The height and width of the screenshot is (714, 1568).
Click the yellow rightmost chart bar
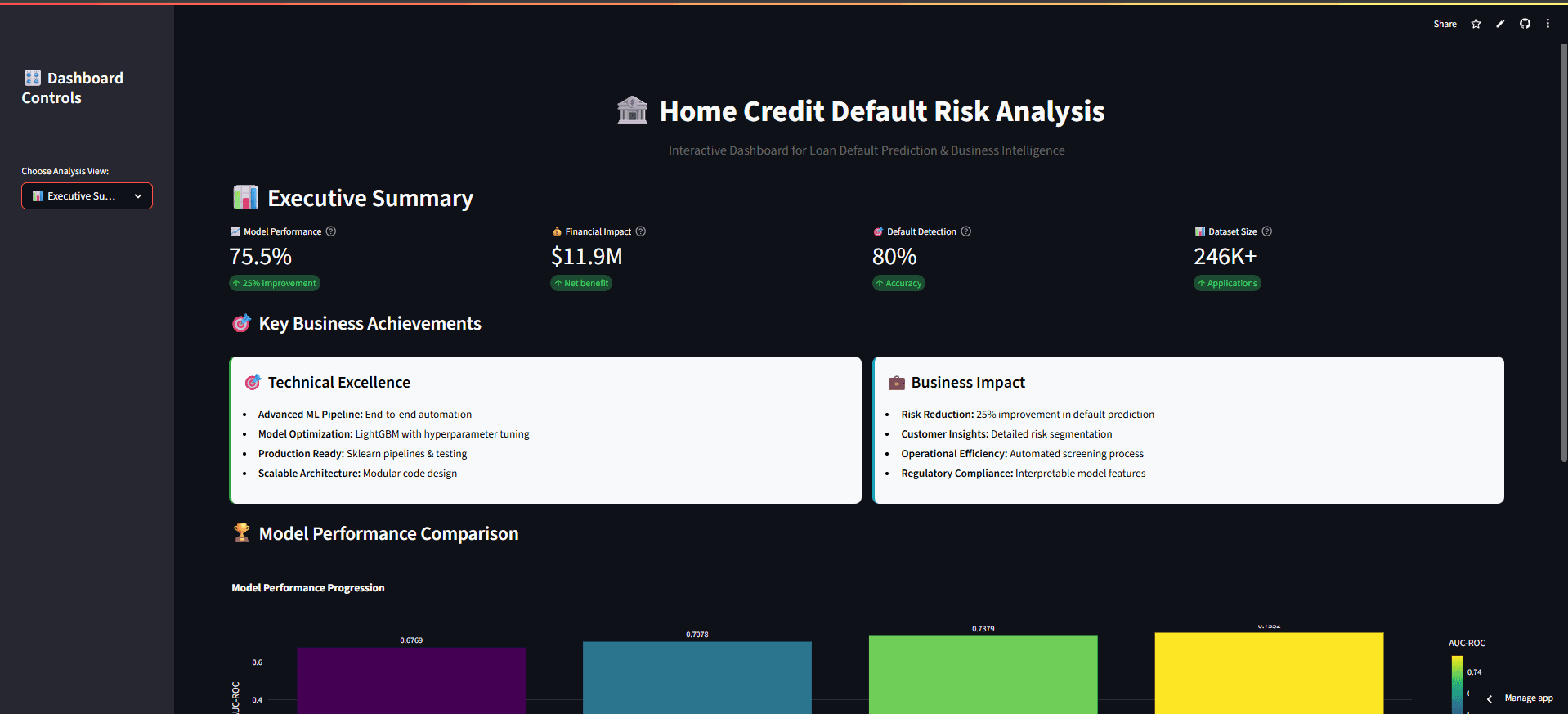point(1269,673)
